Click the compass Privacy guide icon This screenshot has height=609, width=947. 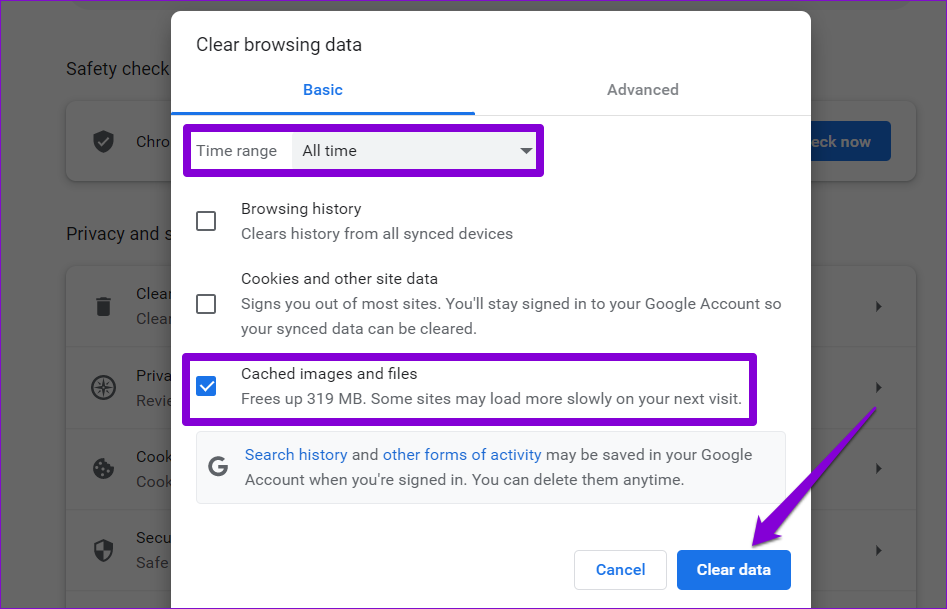coord(103,387)
